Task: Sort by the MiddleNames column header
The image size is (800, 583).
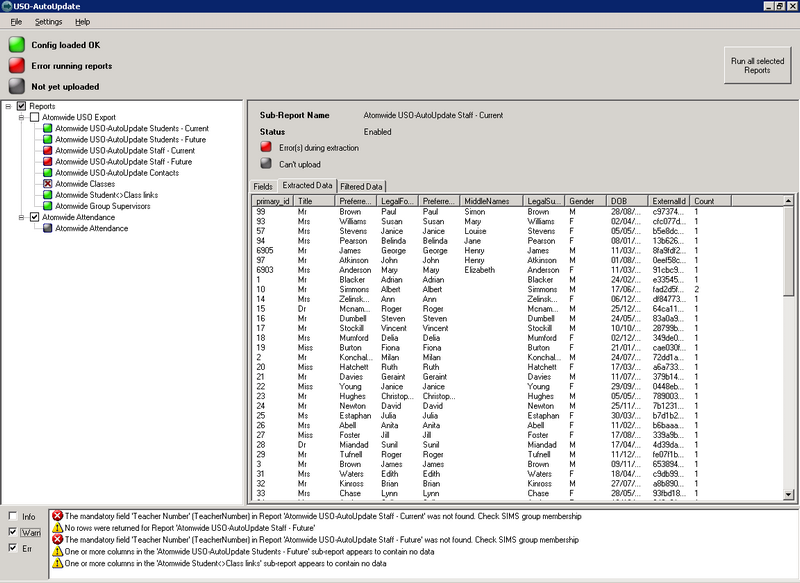Action: [492, 201]
